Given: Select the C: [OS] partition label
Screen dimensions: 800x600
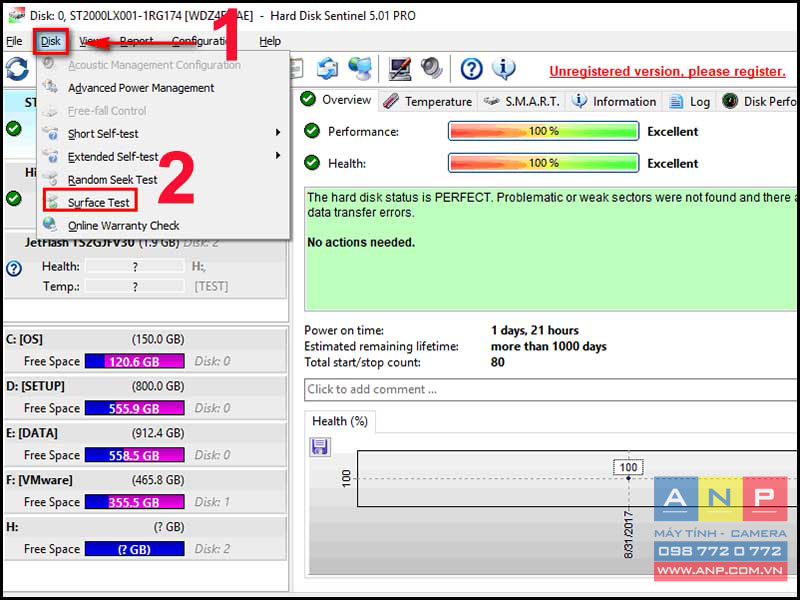Looking at the screenshot, I should pyautogui.click(x=24, y=339).
